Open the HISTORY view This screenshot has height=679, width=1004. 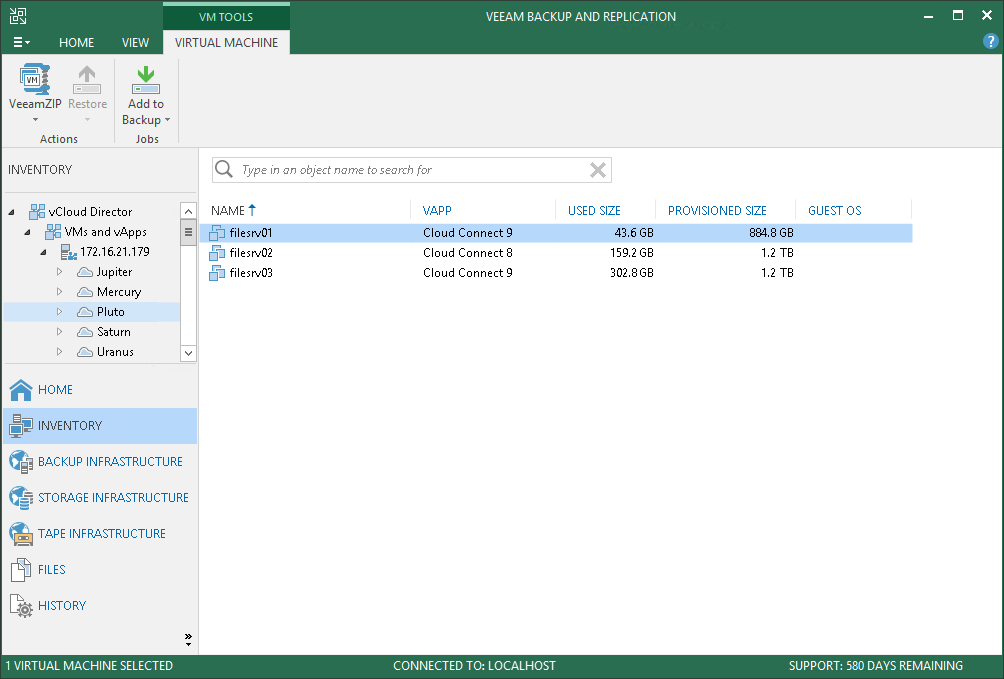click(101, 605)
